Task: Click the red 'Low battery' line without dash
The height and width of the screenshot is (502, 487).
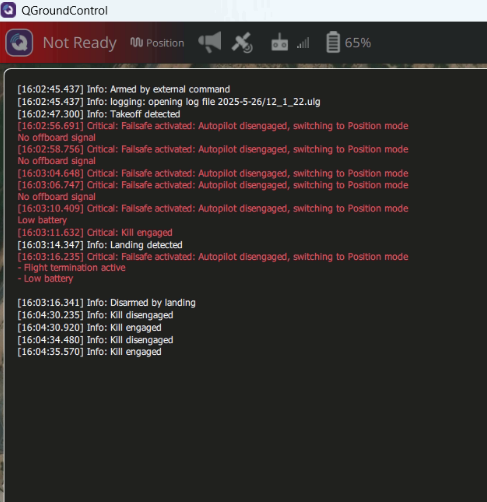Action: [x=42, y=220]
